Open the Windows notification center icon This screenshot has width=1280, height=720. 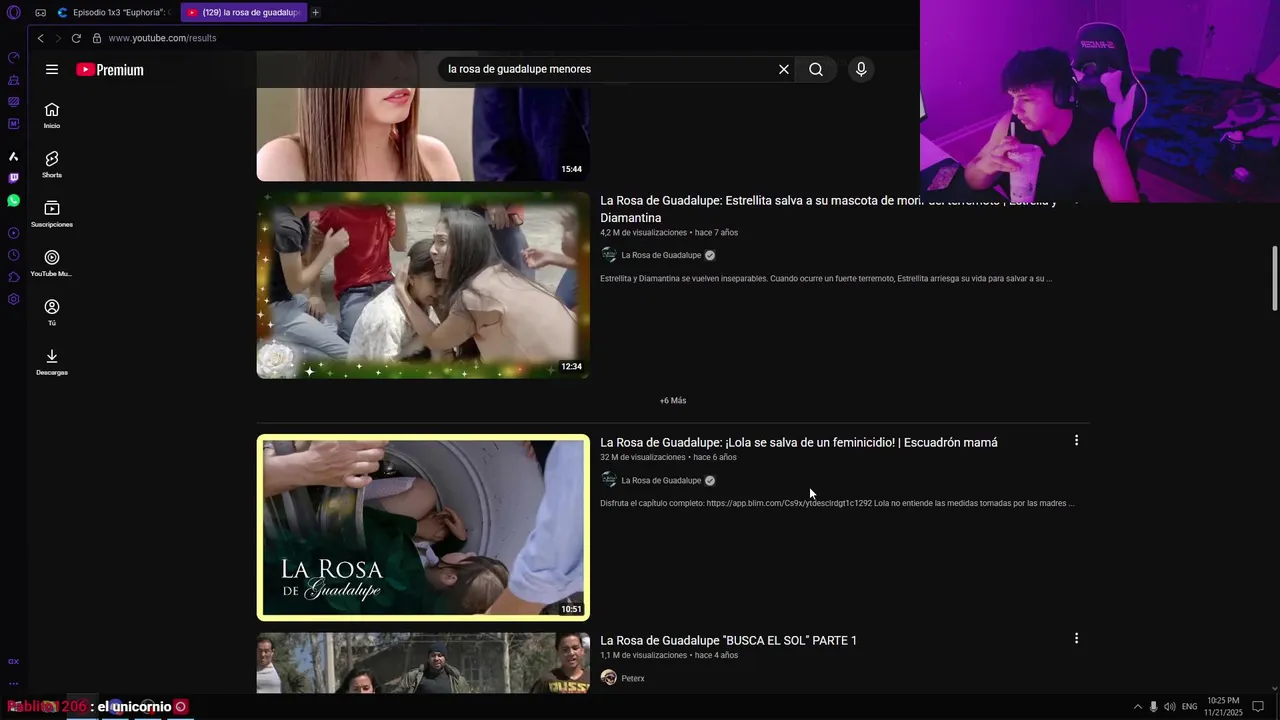point(1258,707)
